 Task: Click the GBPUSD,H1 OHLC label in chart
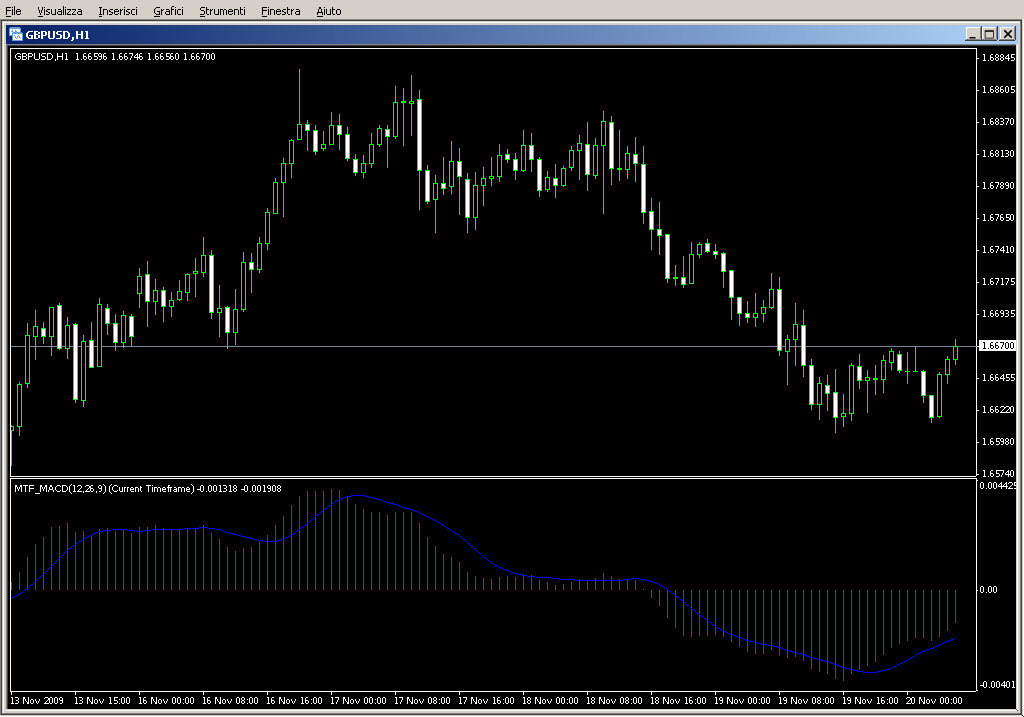pos(115,57)
